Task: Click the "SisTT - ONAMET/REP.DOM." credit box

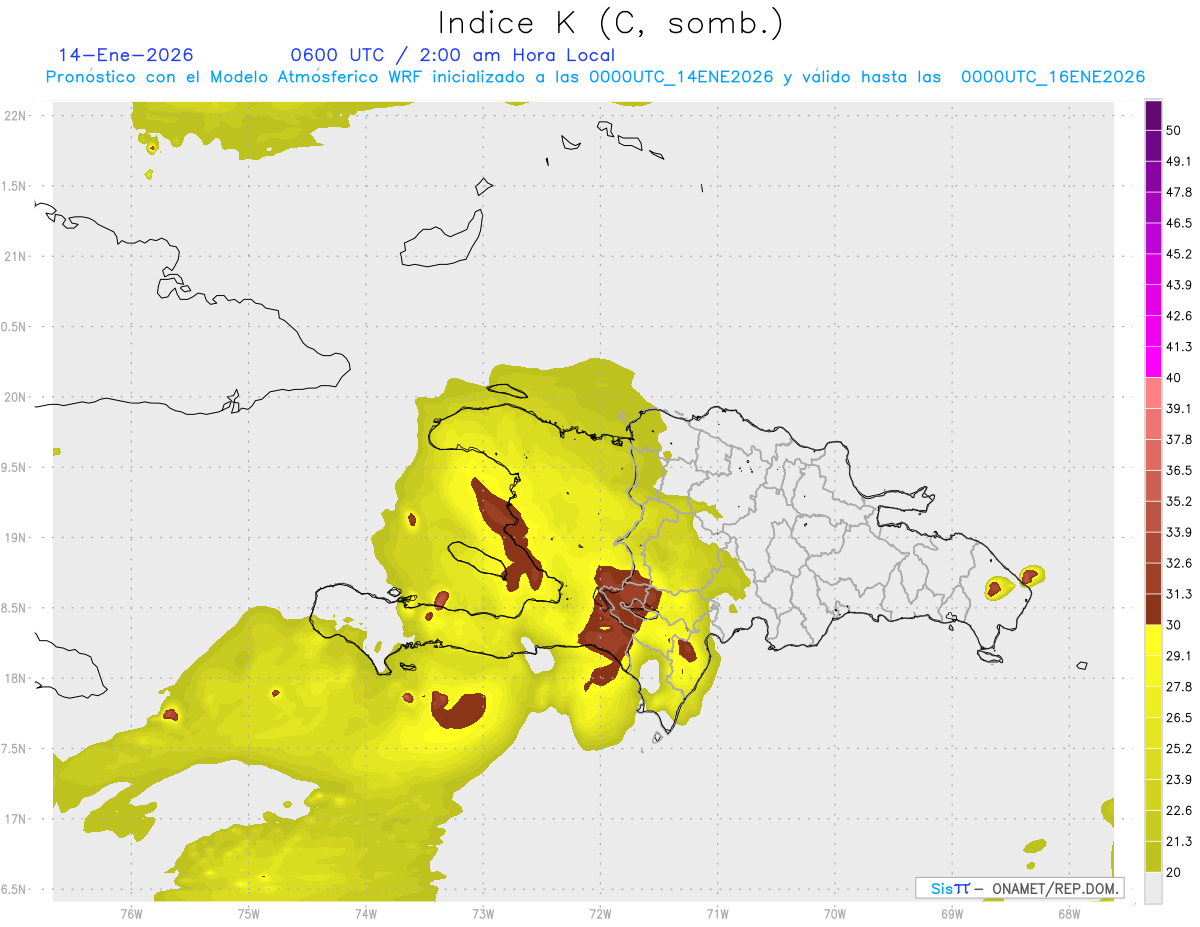Action: pos(1019,888)
